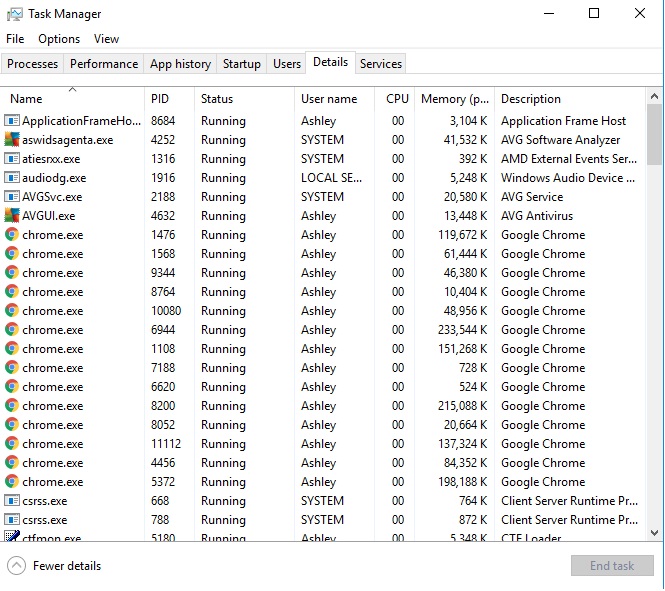The image size is (665, 591).
Task: Click the atiesrxx.exe process icon
Action: pyautogui.click(x=12, y=159)
